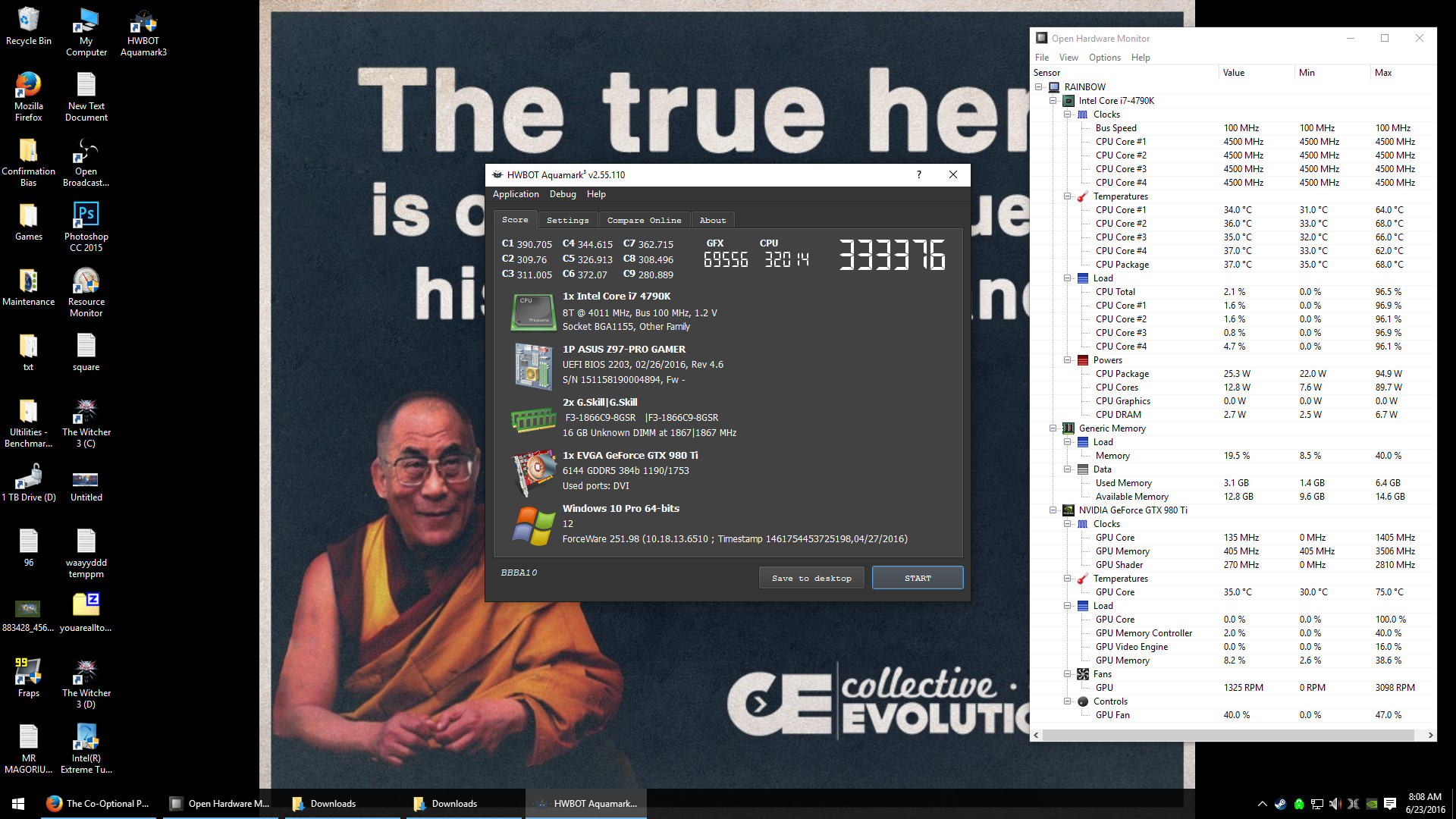
Task: Click hardware monitor horizontal scrollbar
Action: coord(1228,735)
